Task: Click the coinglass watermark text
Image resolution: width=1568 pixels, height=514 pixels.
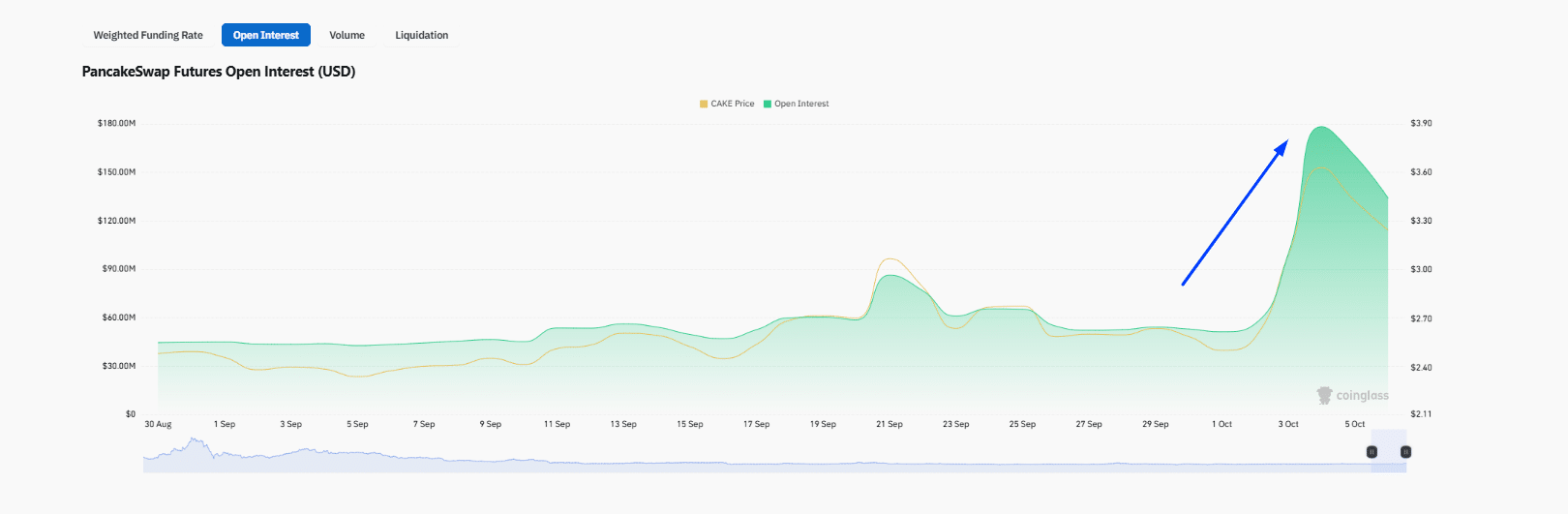Action: coord(1362,396)
